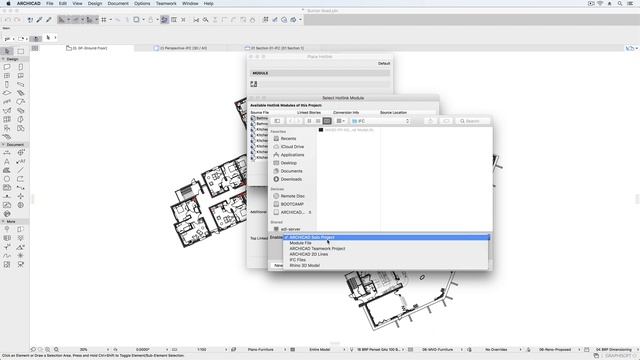Open the Document menu in menu bar

coord(118,4)
